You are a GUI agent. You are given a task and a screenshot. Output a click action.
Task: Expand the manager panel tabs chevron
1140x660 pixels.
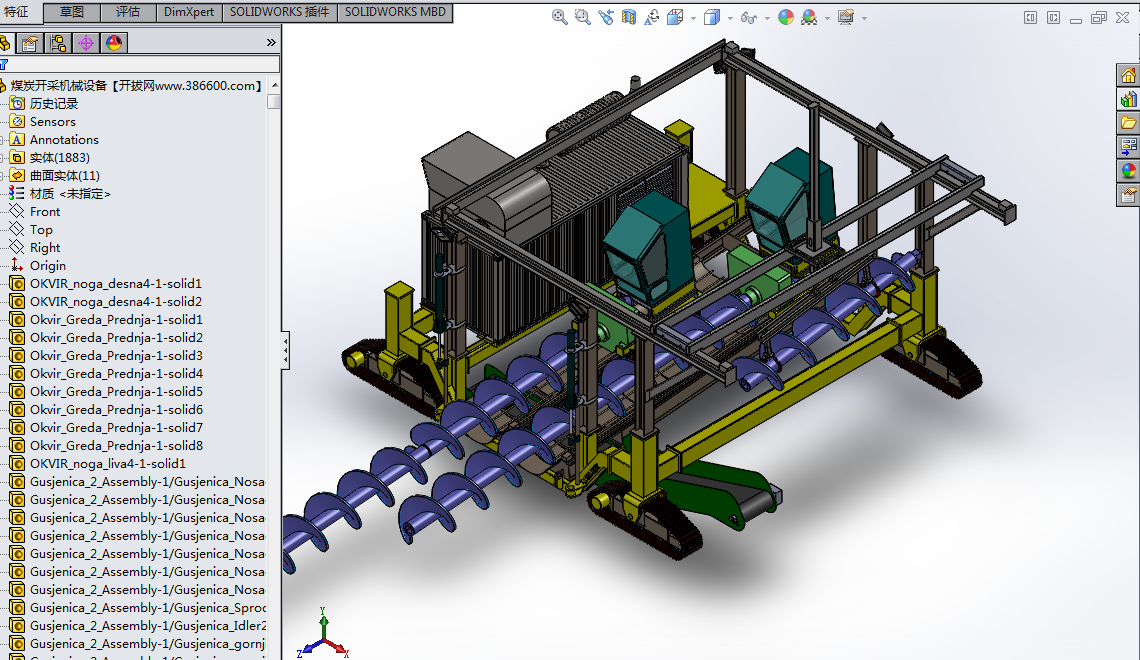coord(271,42)
